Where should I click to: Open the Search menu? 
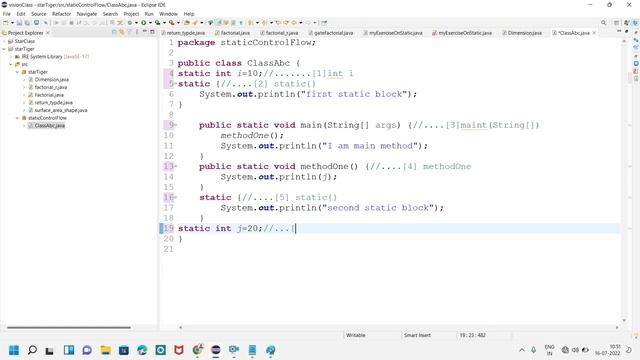[x=110, y=14]
